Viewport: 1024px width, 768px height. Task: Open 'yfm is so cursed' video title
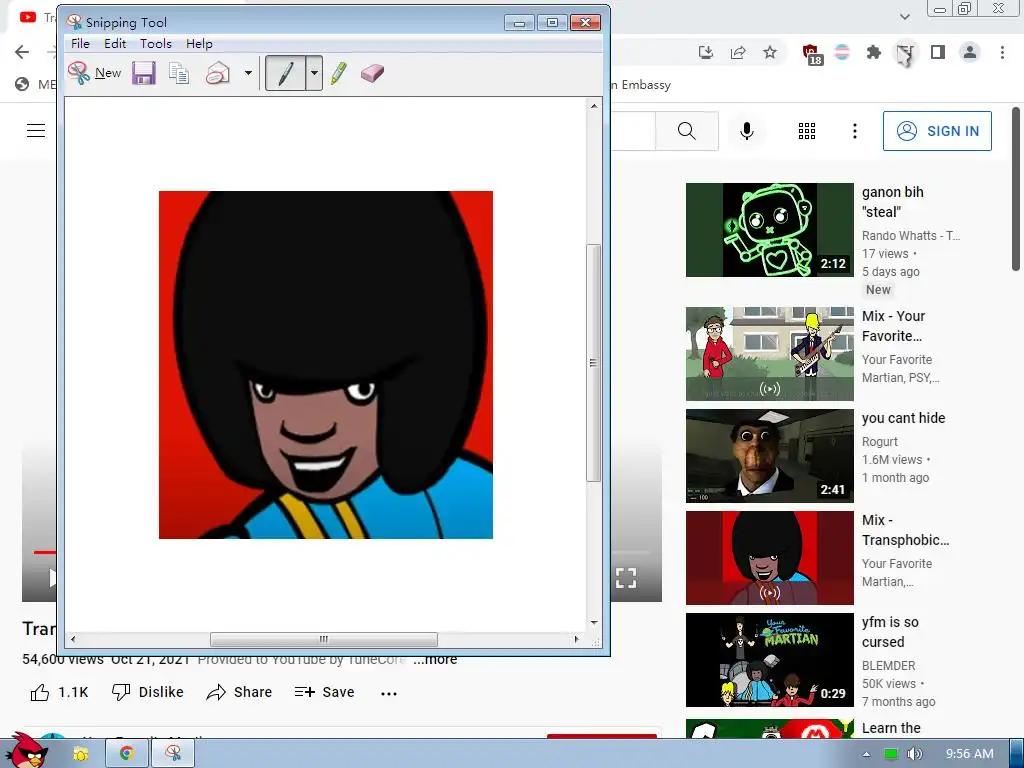point(890,632)
